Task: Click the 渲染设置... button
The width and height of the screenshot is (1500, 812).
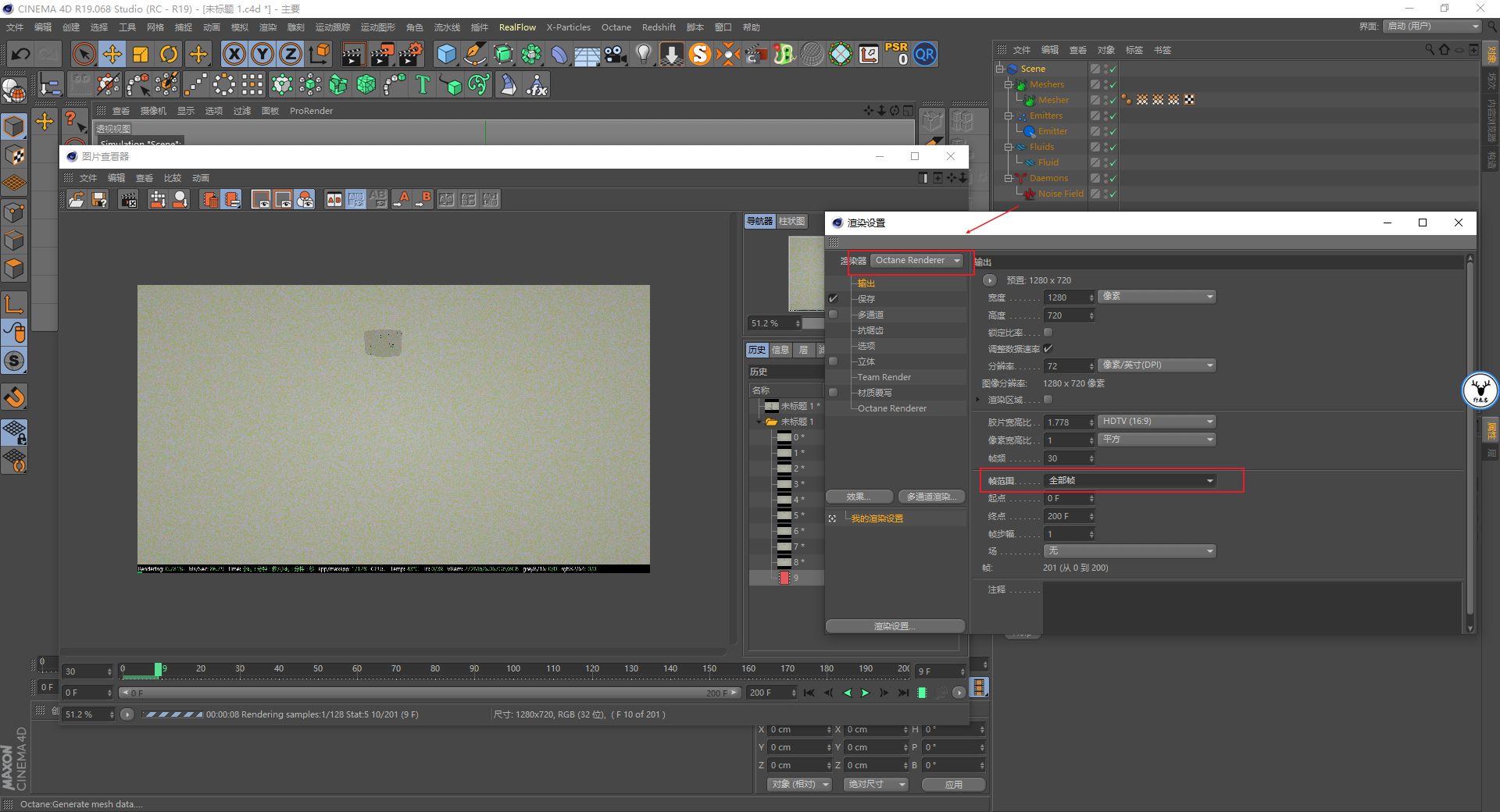Action: [x=895, y=626]
